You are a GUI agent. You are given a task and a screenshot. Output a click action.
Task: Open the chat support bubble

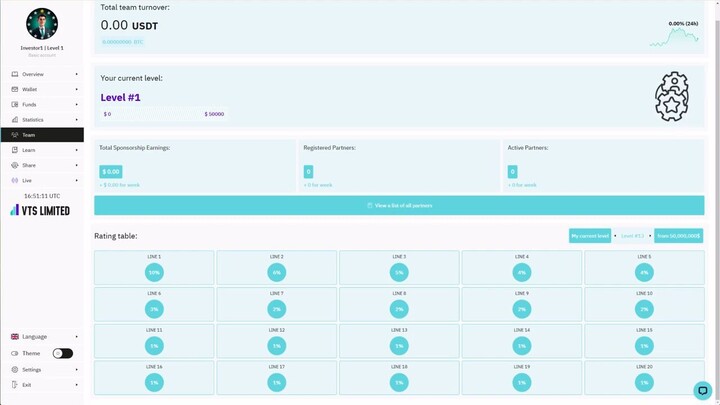pos(702,391)
